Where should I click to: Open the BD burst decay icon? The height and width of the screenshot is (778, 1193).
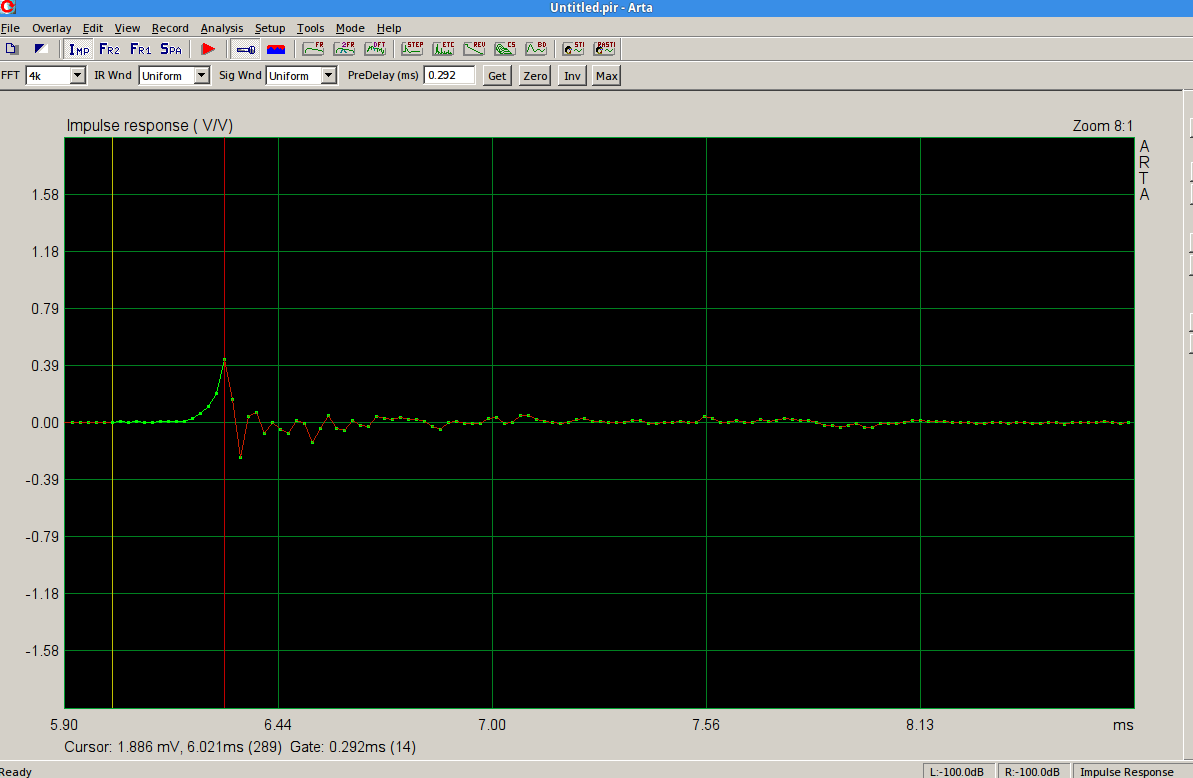pos(536,49)
